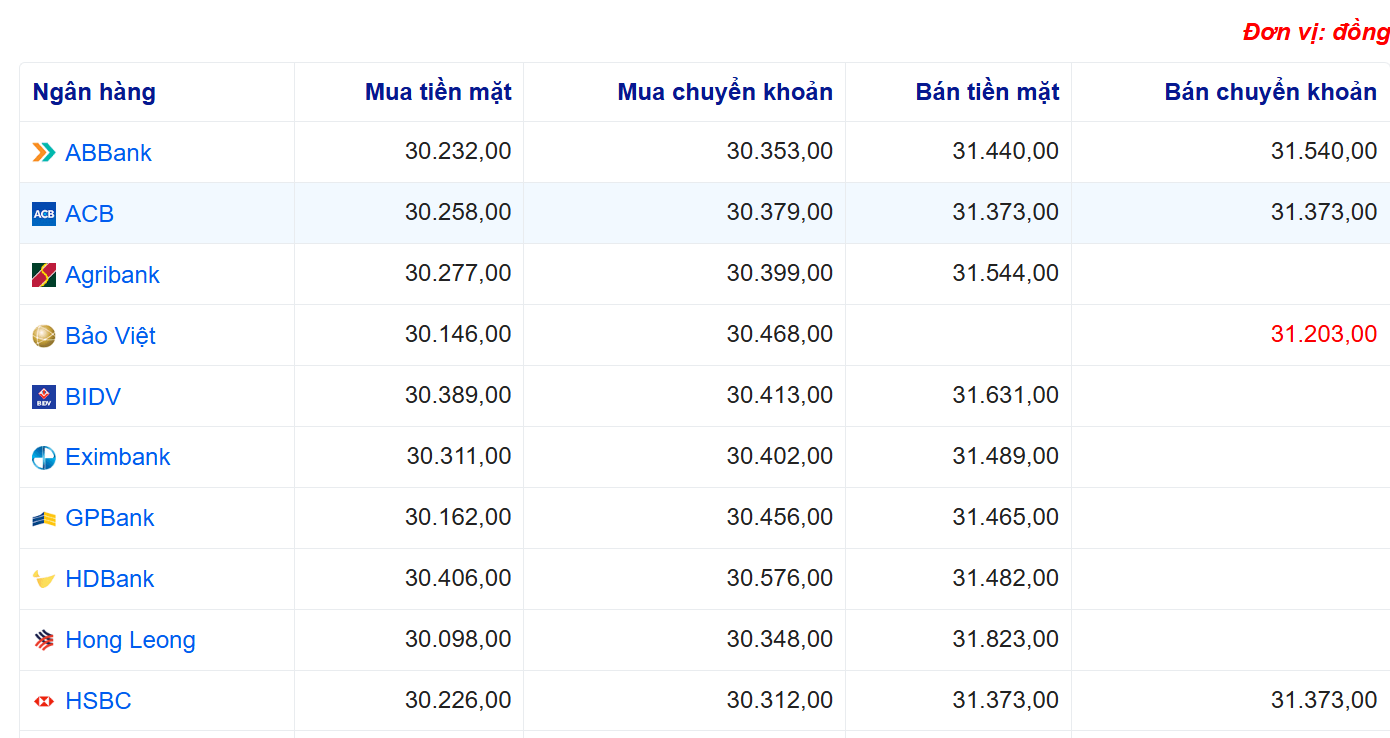Click the HSBC logo icon
The image size is (1390, 738).
(x=44, y=701)
